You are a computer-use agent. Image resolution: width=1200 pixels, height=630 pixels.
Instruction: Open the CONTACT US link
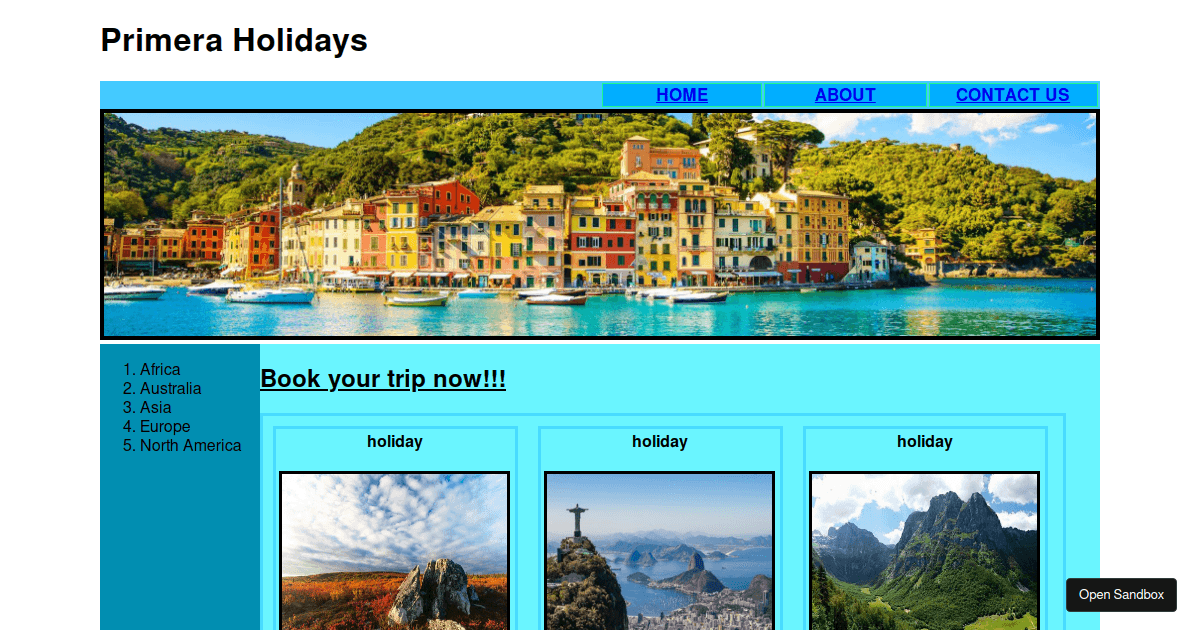pyautogui.click(x=1013, y=95)
